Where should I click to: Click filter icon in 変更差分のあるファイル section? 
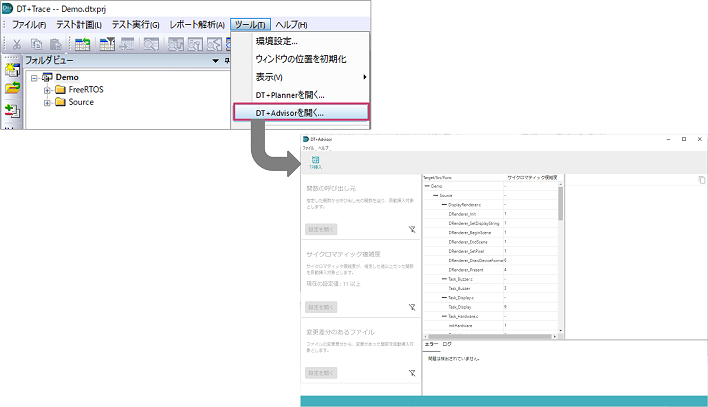pos(412,372)
